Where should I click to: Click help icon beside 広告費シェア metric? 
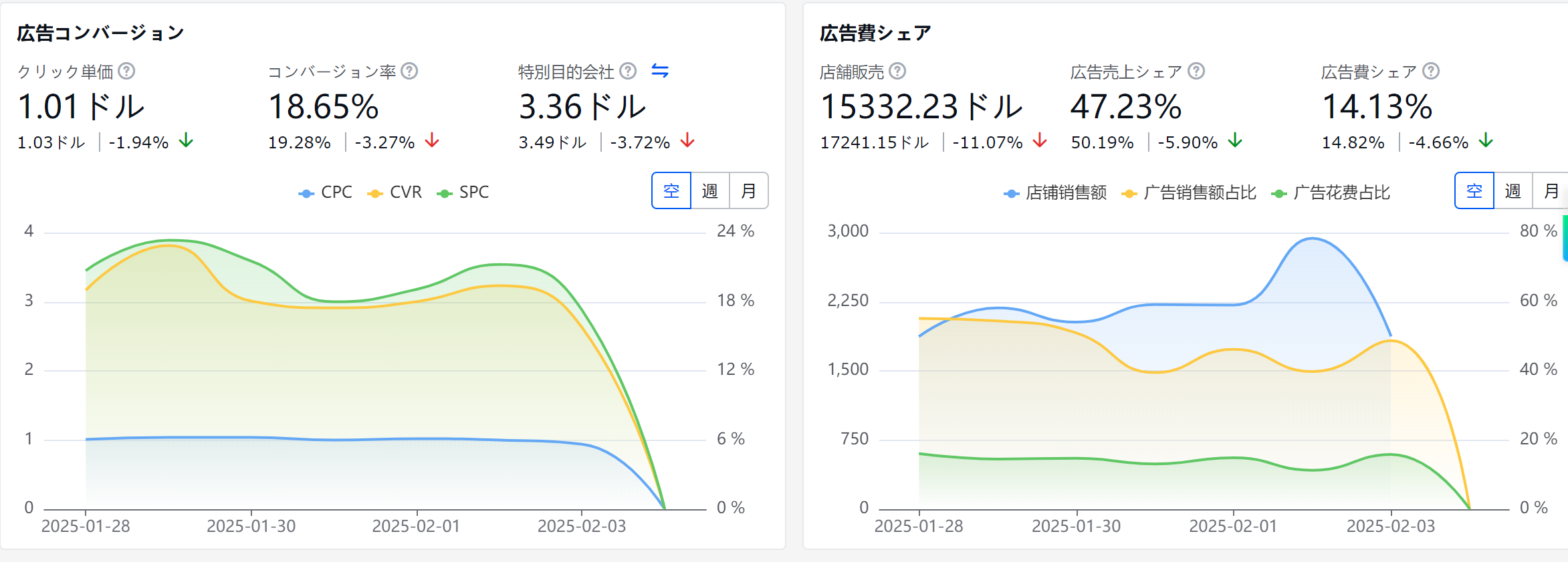(x=1431, y=71)
